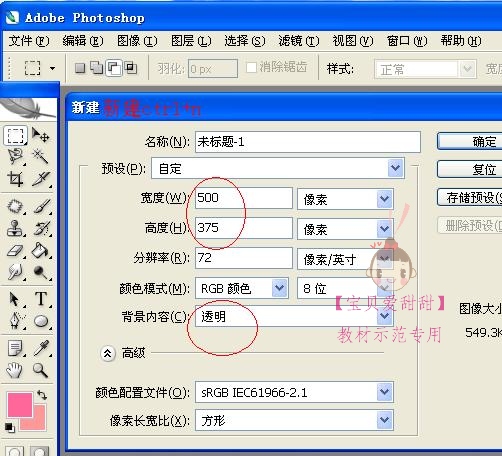502x456 pixels.
Task: Click the 分辨率 resolution field showing 72
Action: coord(244,258)
